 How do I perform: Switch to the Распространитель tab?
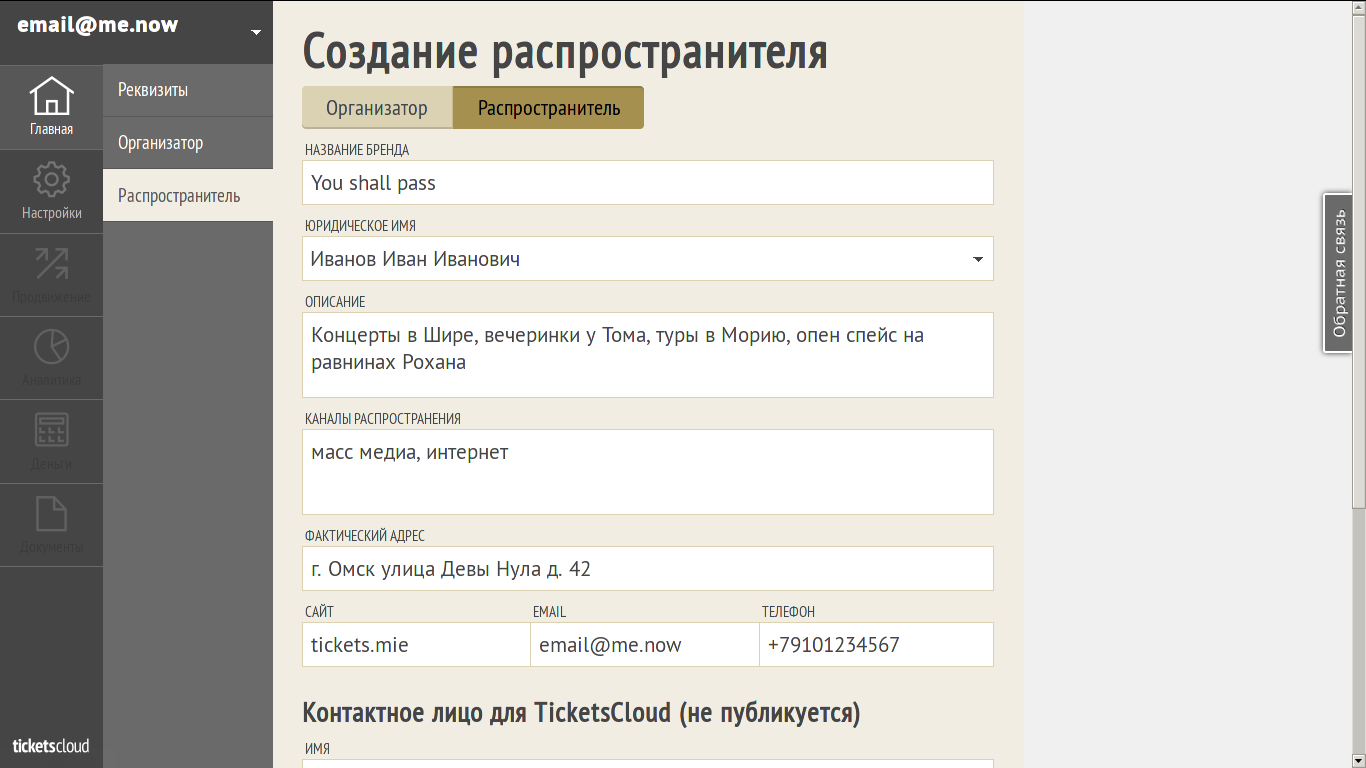pyautogui.click(x=548, y=107)
